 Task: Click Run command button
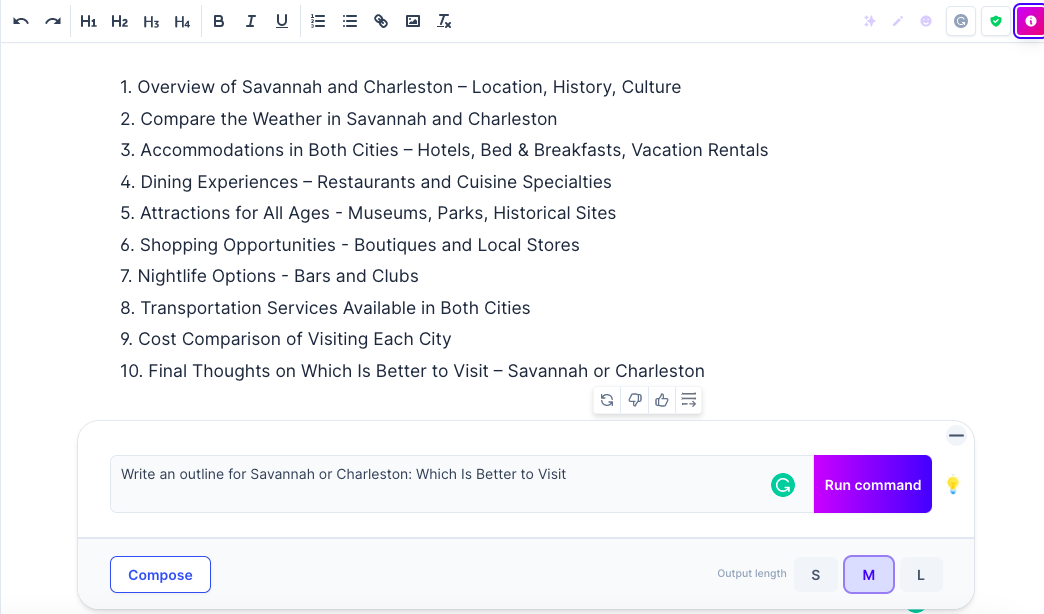tap(873, 484)
